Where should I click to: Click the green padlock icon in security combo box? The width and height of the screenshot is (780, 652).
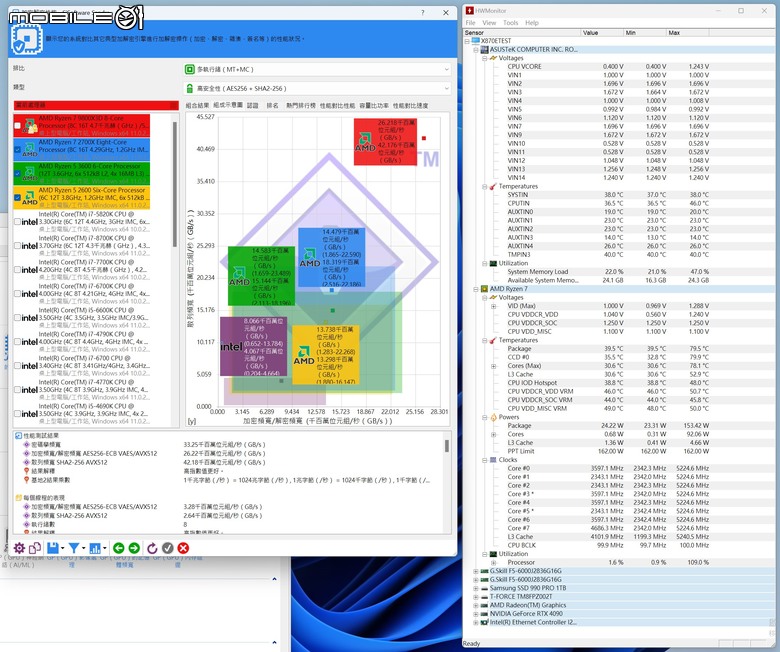click(189, 89)
